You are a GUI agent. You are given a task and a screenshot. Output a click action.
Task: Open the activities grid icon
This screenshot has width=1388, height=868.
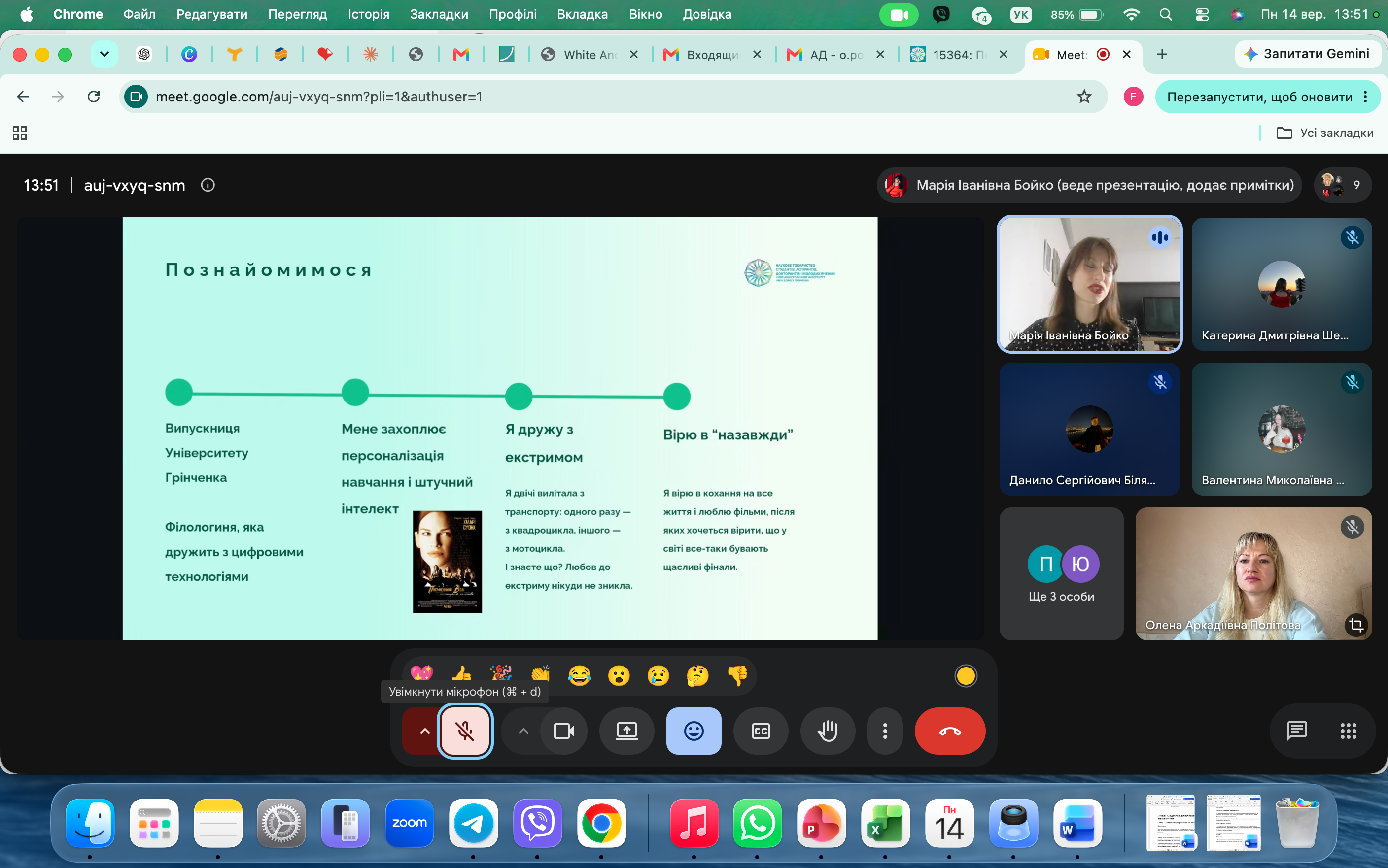click(1348, 731)
